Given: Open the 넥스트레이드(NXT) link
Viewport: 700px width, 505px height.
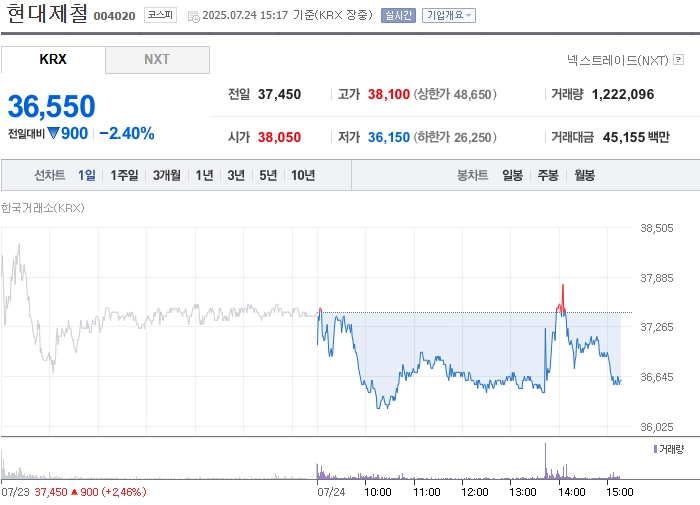Looking at the screenshot, I should (618, 60).
